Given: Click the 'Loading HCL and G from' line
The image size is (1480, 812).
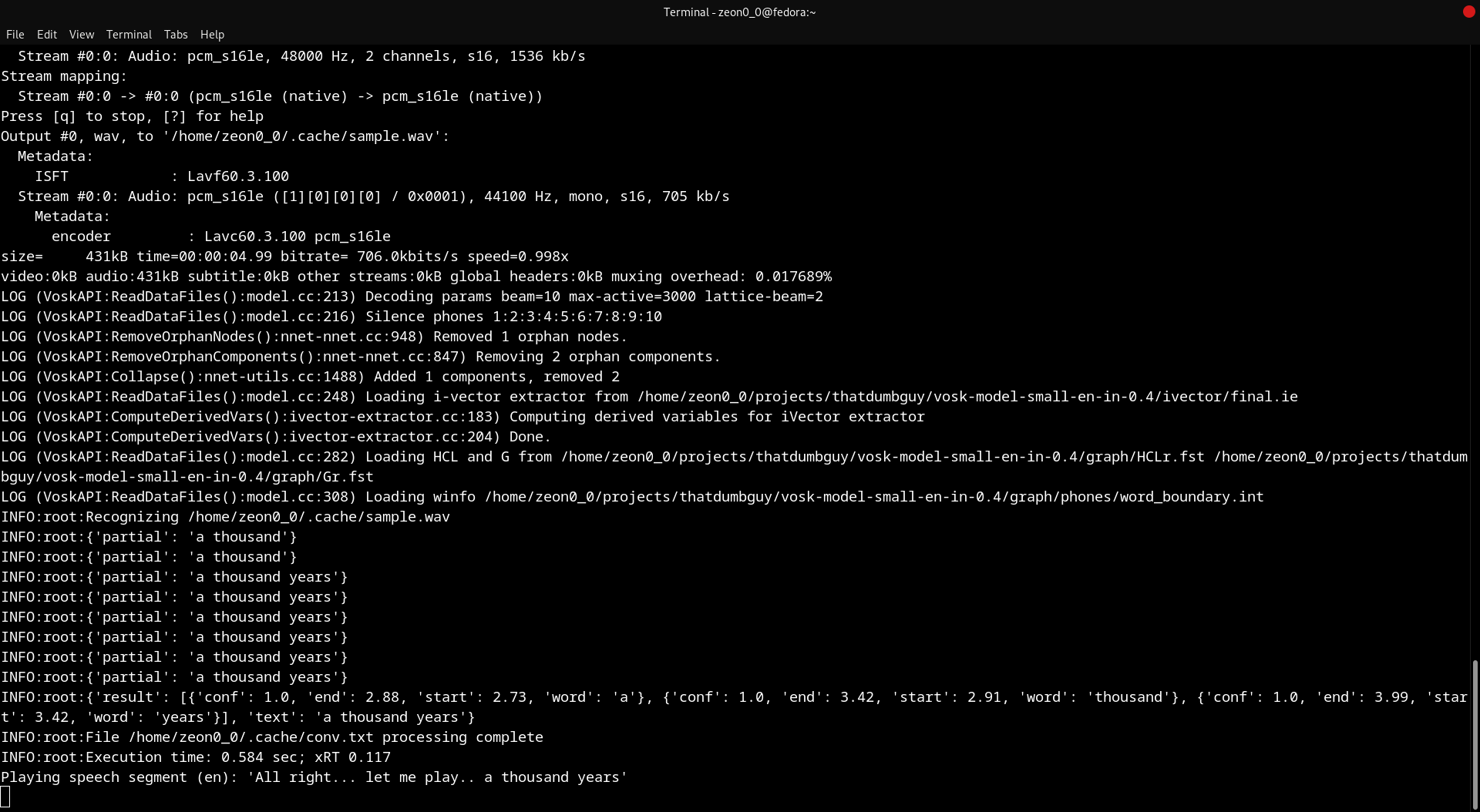Looking at the screenshot, I should click(734, 457).
